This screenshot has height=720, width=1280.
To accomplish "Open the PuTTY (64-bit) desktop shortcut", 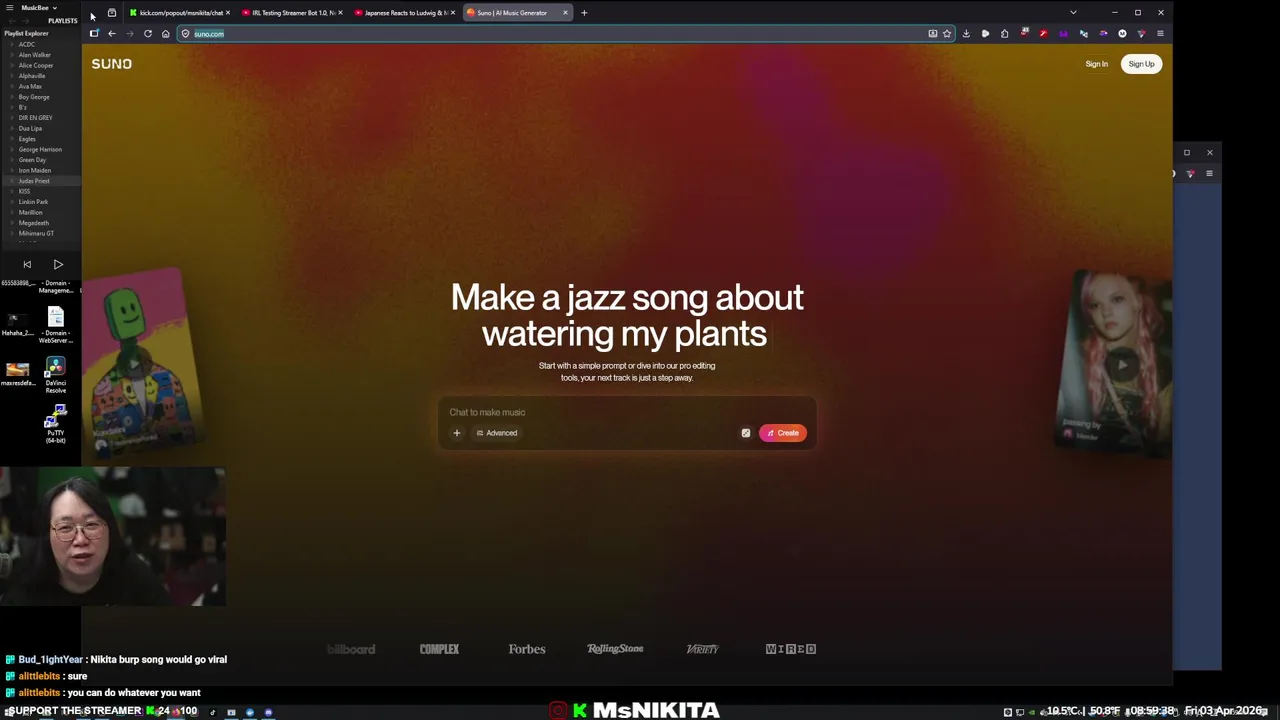I will pyautogui.click(x=55, y=423).
